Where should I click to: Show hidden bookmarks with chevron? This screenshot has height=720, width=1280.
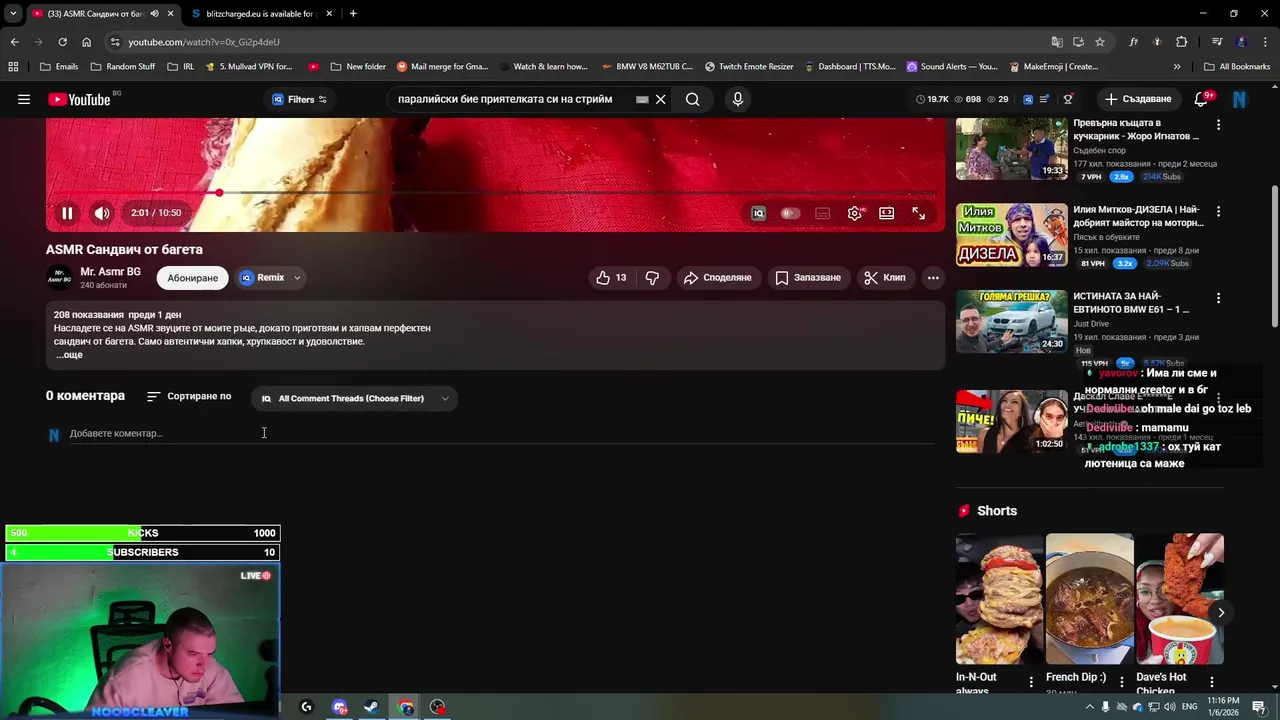[1177, 67]
